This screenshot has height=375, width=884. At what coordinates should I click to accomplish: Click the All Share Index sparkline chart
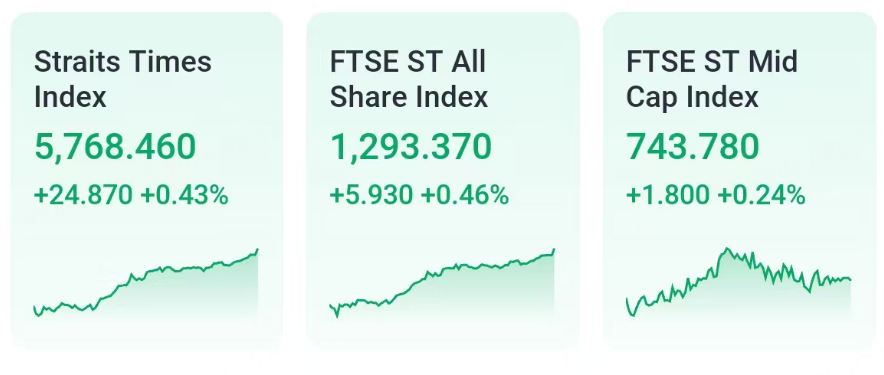[x=442, y=285]
